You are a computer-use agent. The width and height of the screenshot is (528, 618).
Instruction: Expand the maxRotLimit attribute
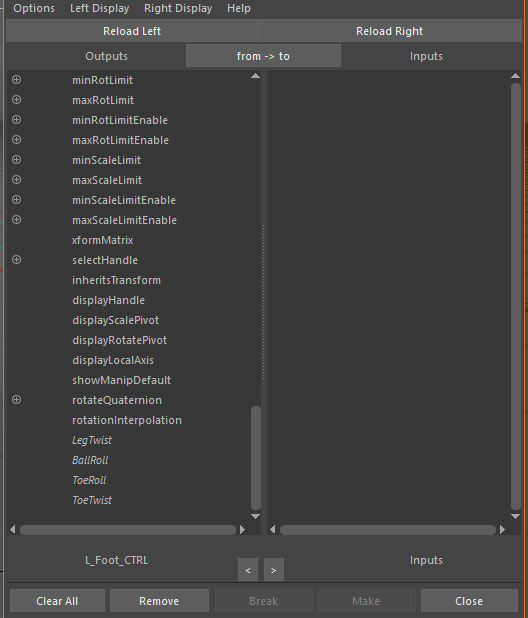click(17, 100)
